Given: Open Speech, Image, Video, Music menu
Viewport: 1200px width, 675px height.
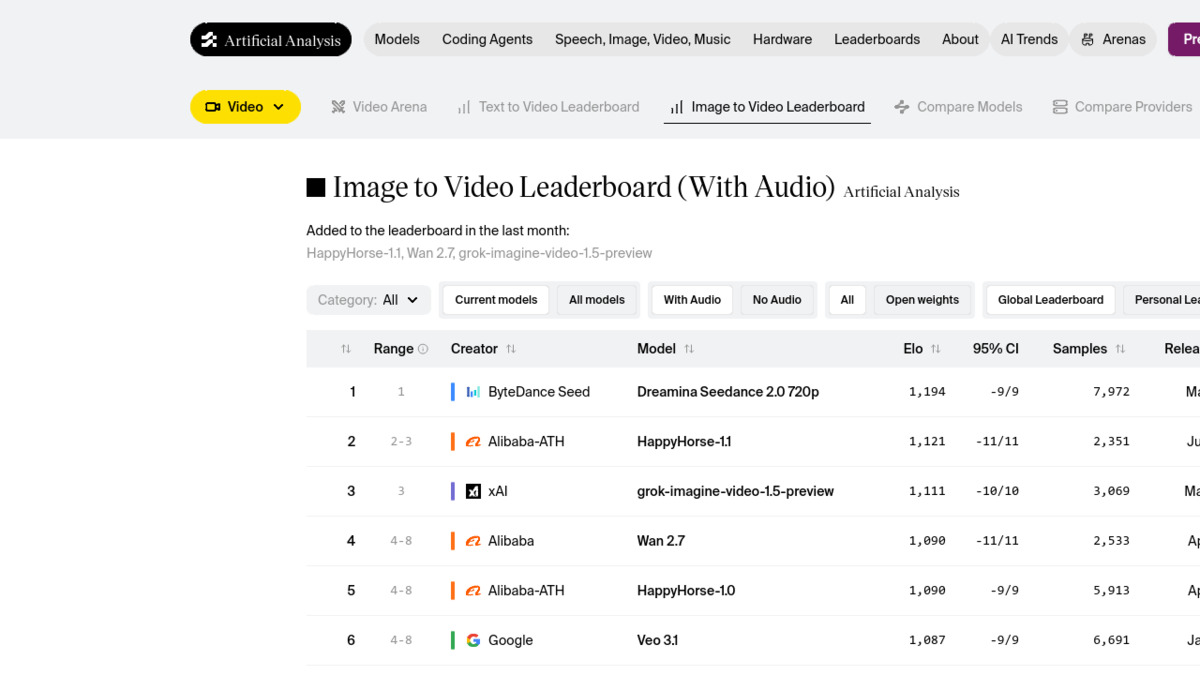Looking at the screenshot, I should coord(643,40).
